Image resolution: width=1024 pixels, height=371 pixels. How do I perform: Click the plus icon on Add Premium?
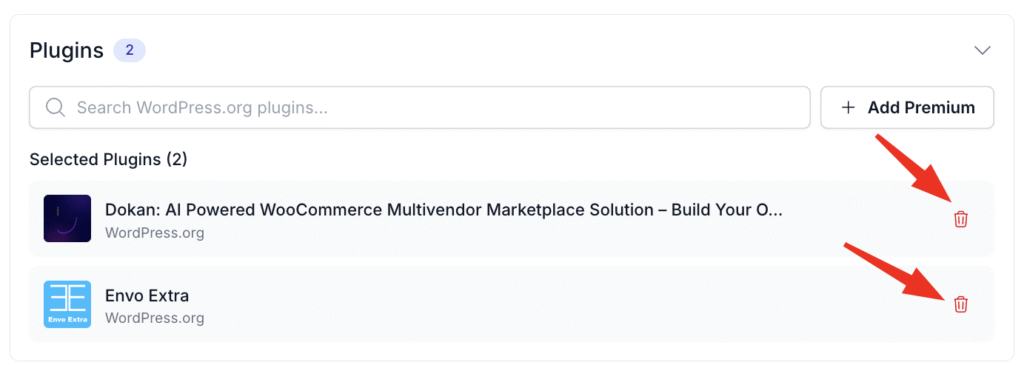[848, 107]
